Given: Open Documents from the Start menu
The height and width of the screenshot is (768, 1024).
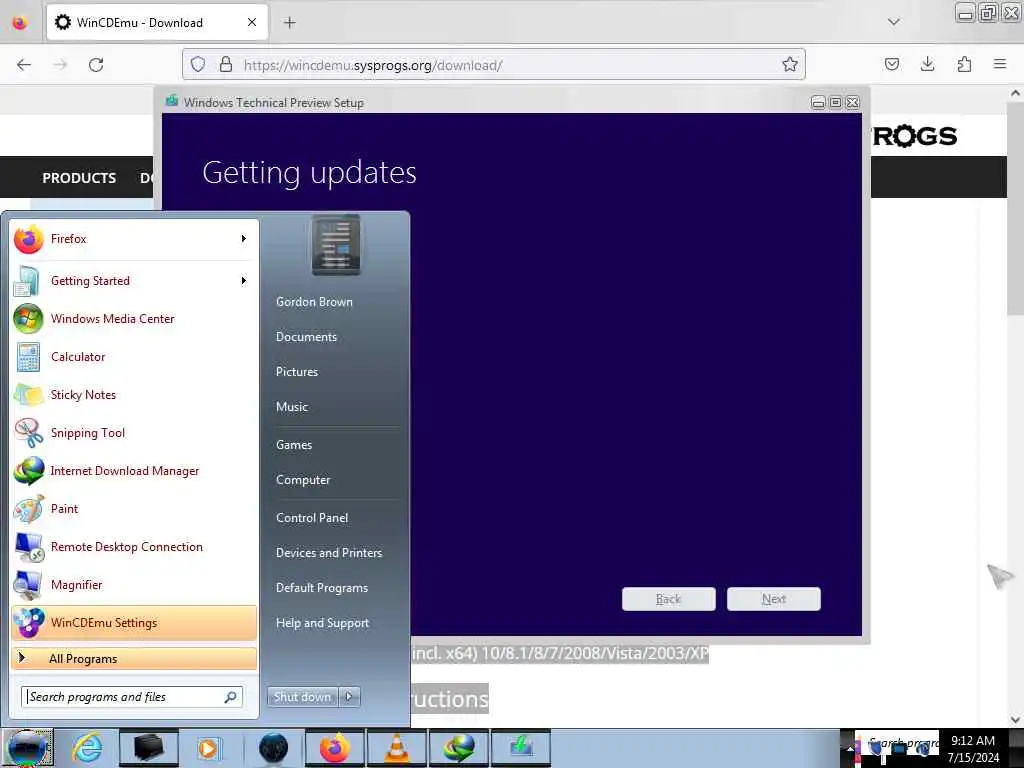Looking at the screenshot, I should [306, 337].
